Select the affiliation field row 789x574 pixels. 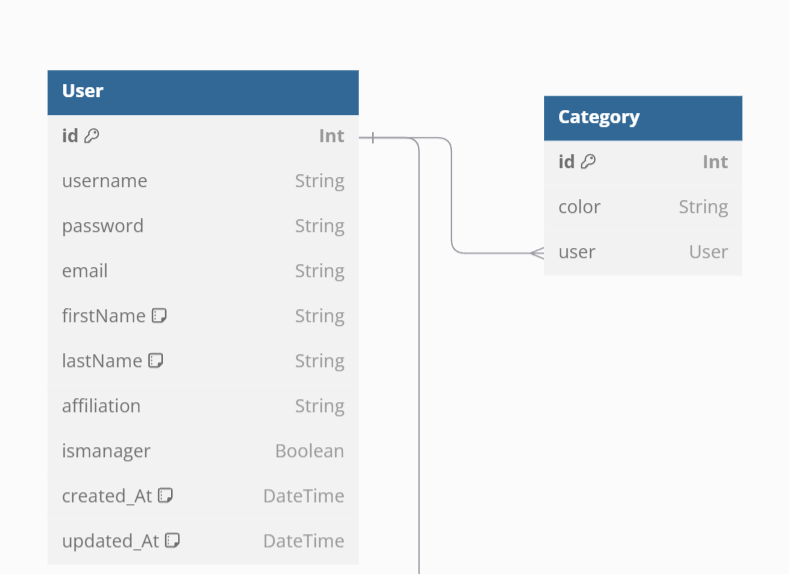pyautogui.click(x=202, y=406)
